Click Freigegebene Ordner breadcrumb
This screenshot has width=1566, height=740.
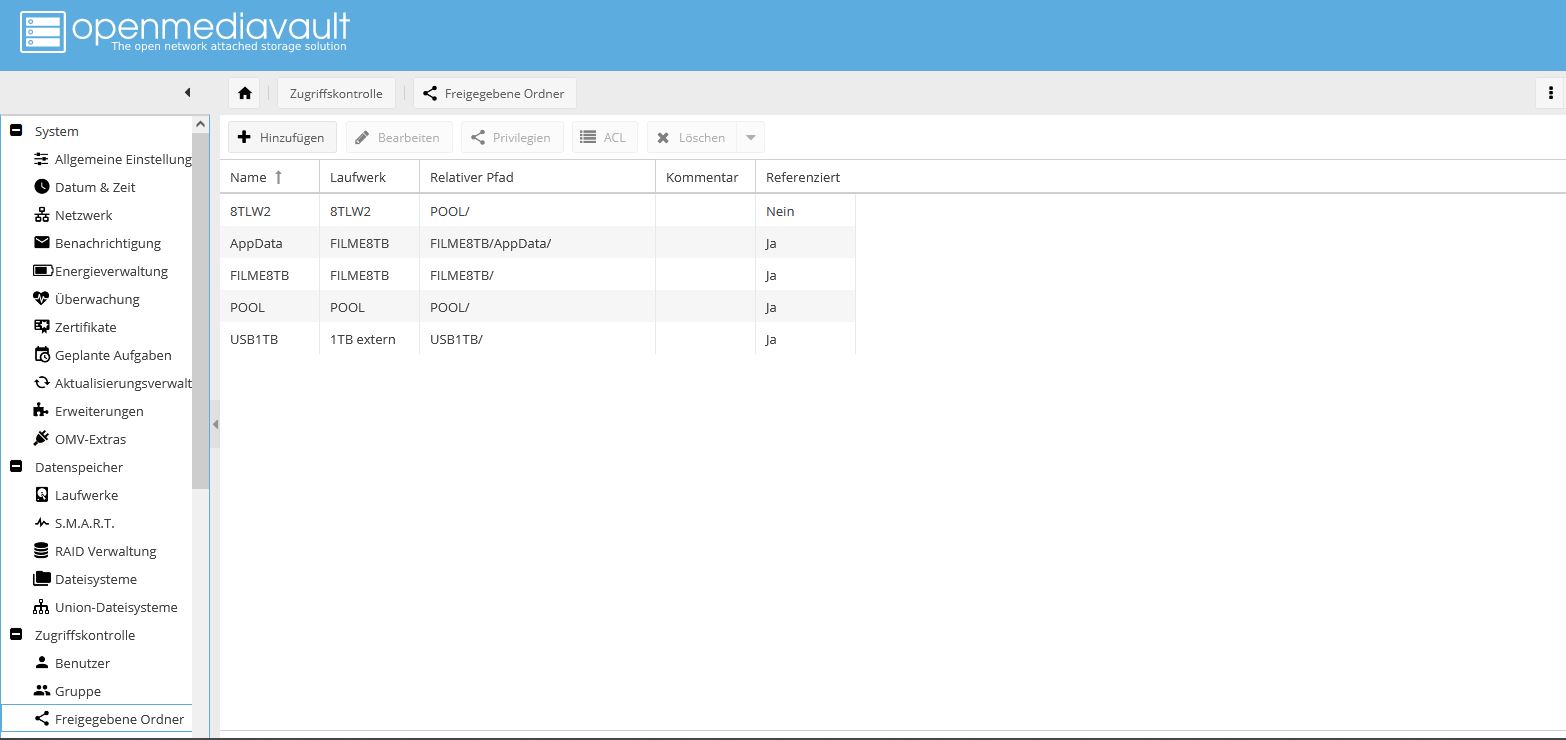495,93
